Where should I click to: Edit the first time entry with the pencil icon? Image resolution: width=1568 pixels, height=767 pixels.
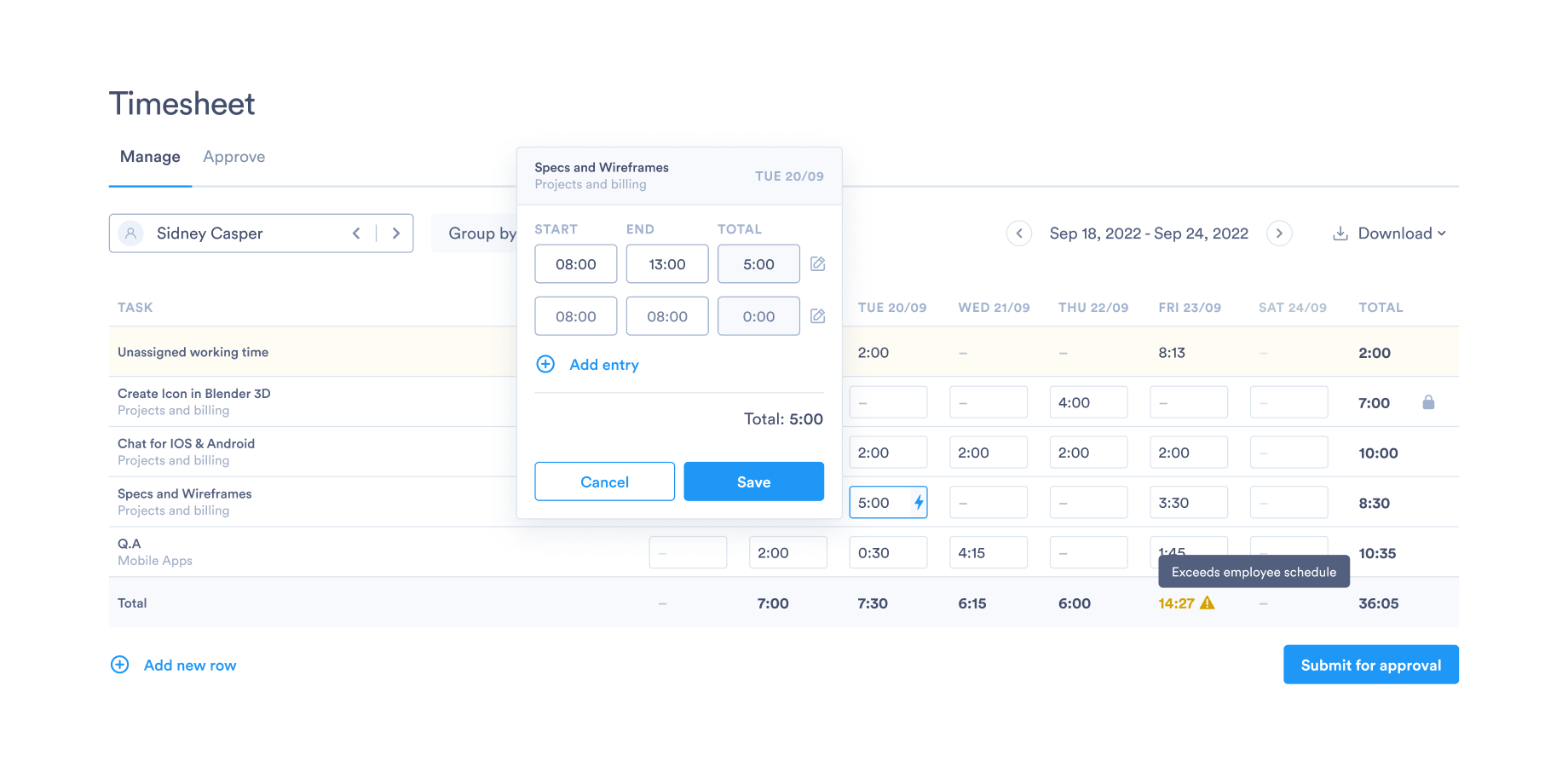[817, 264]
